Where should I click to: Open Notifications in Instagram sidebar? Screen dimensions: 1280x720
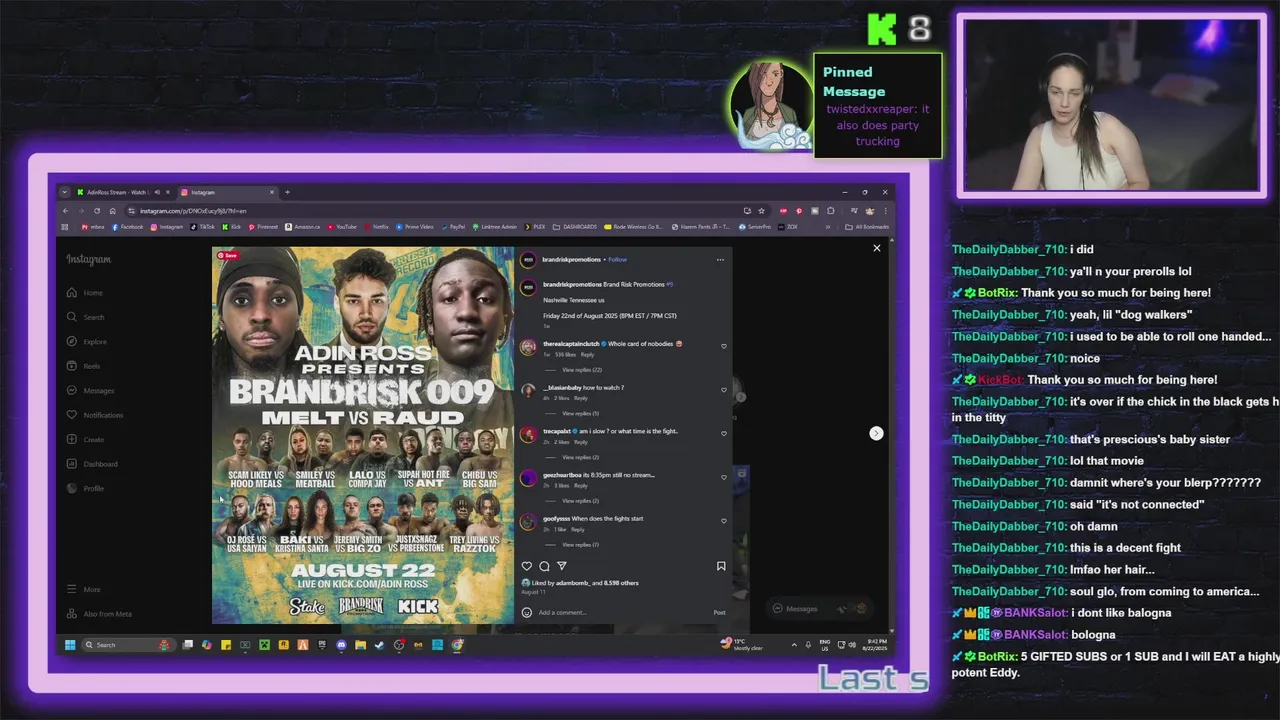(95, 415)
